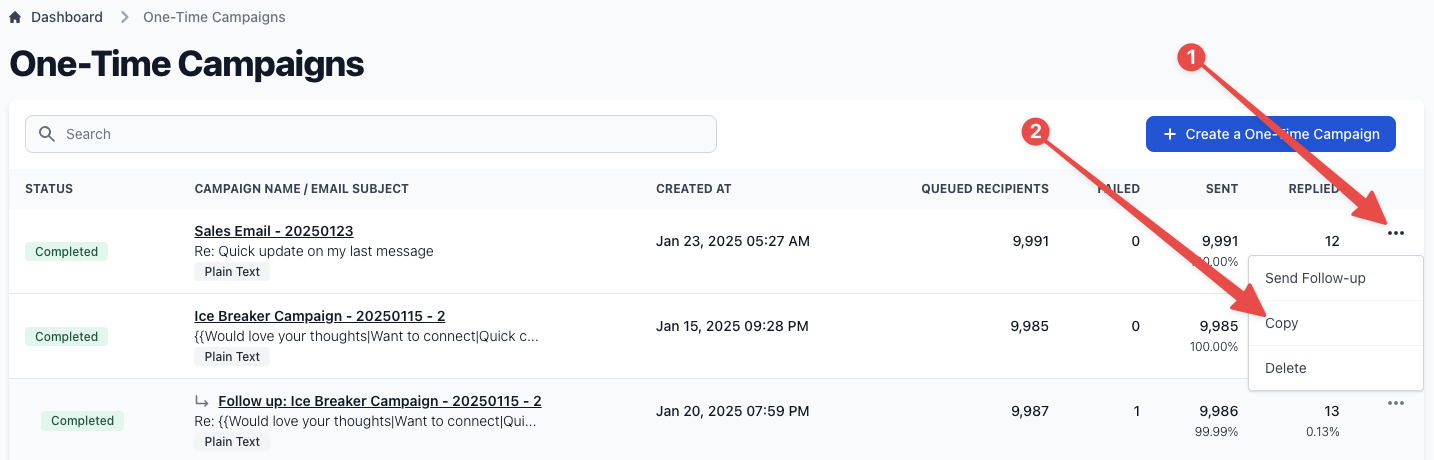
Task: Open the Follow up: Ice Breaker Campaign link
Action: pos(380,401)
